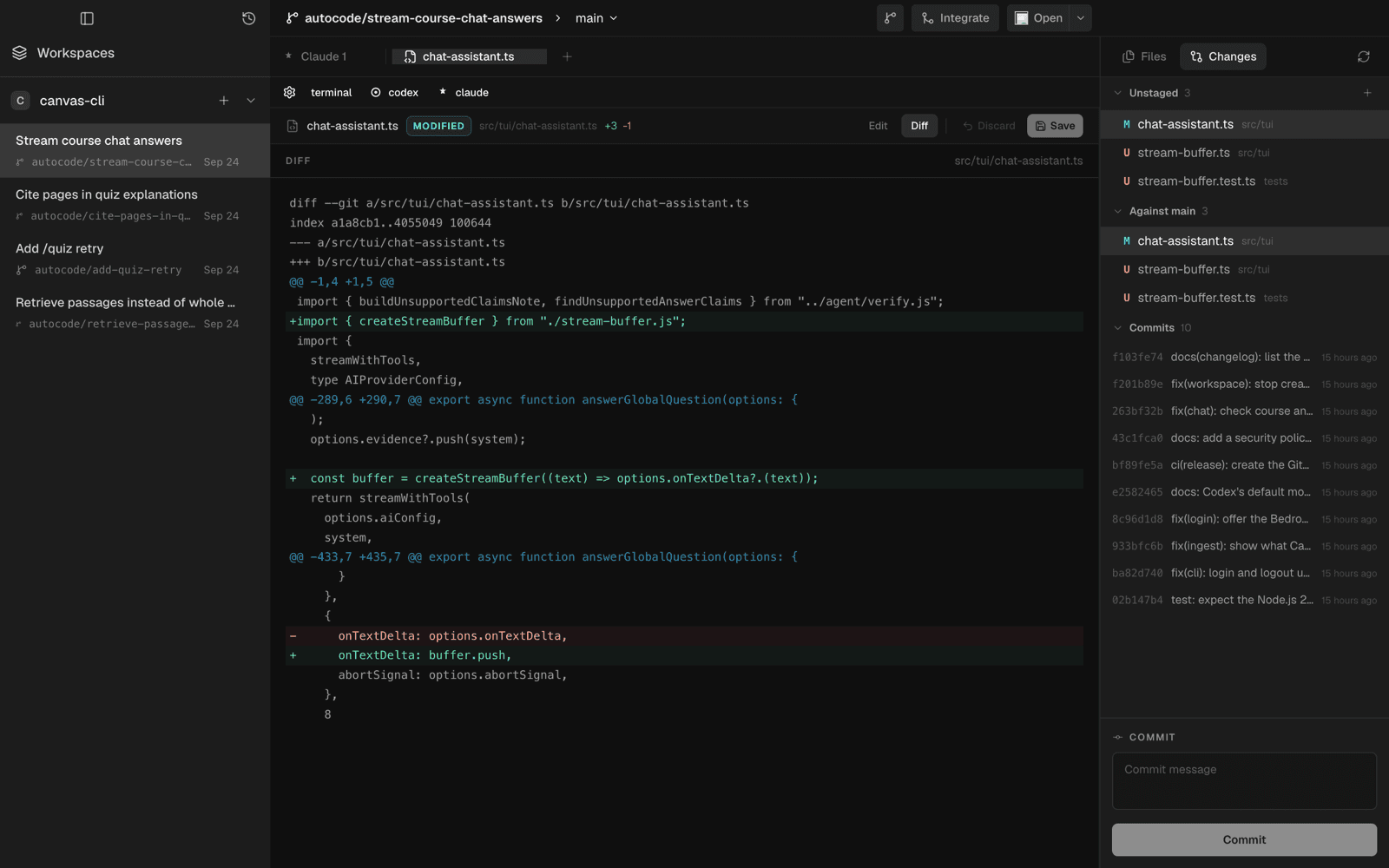Image resolution: width=1389 pixels, height=868 pixels.
Task: Open Add /quiz retry workspace
Action: 135,259
